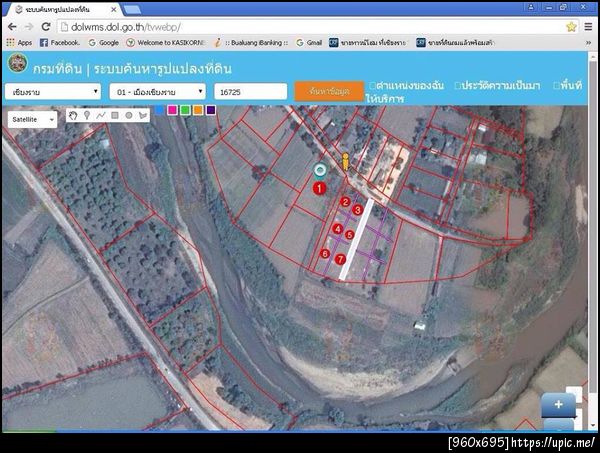Pick the pink color swatch

pos(172,110)
